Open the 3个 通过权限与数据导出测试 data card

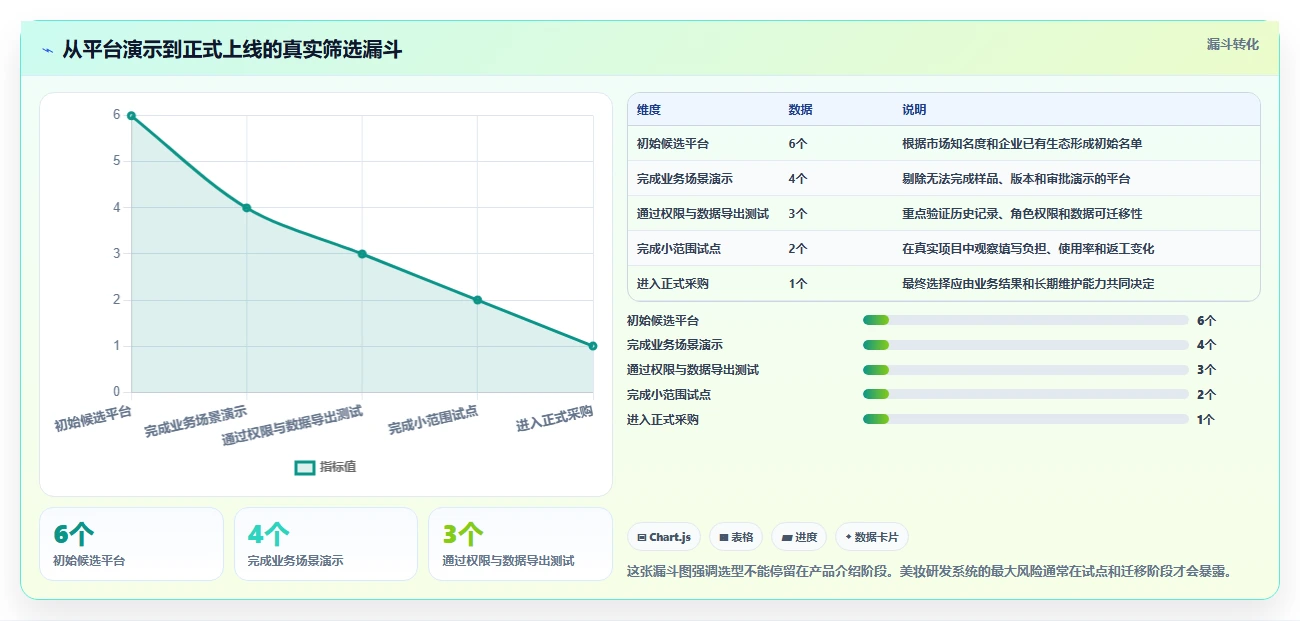tap(520, 544)
